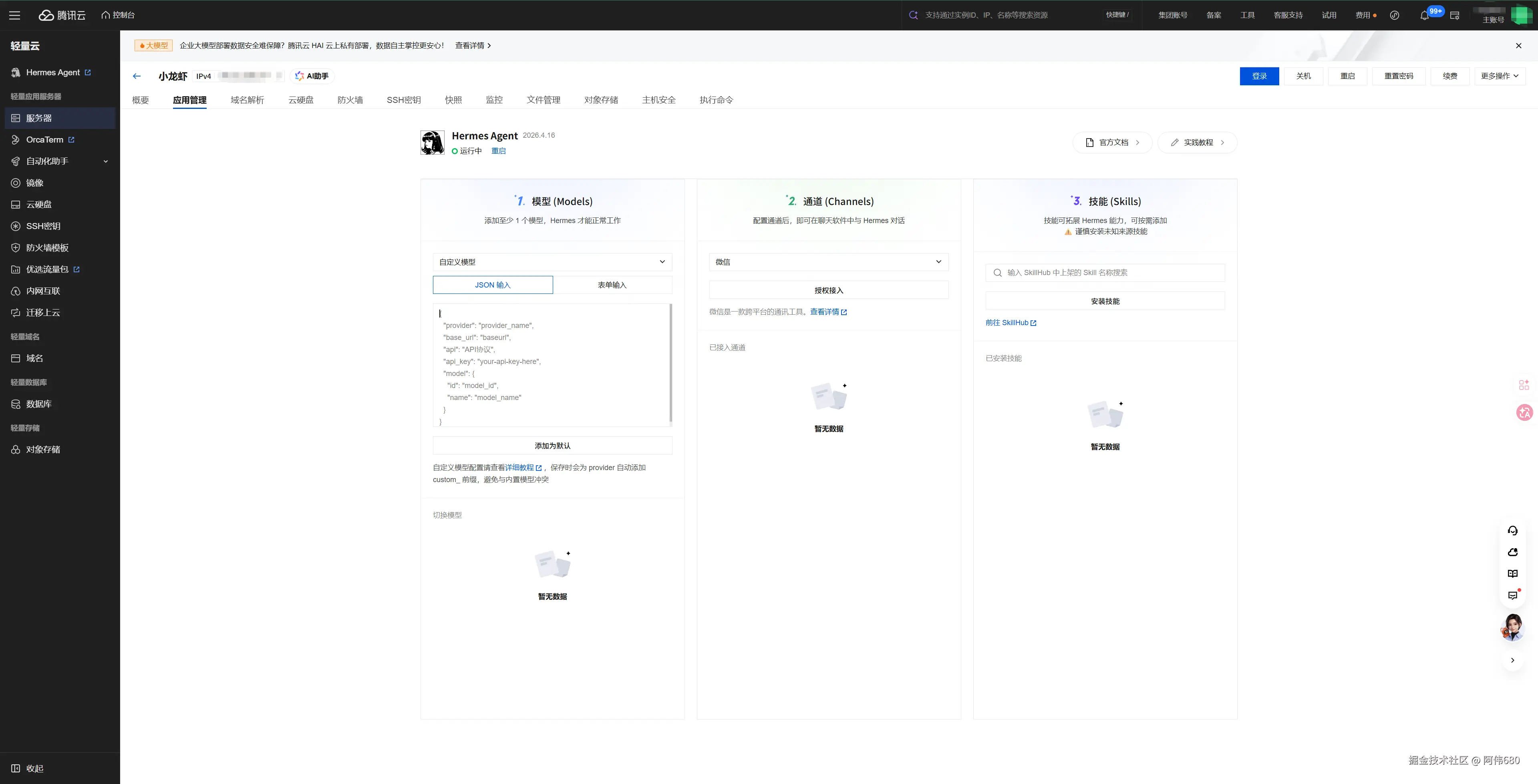The width and height of the screenshot is (1538, 784).
Task: Collapse floating toolbar with right chevron
Action: [1512, 660]
